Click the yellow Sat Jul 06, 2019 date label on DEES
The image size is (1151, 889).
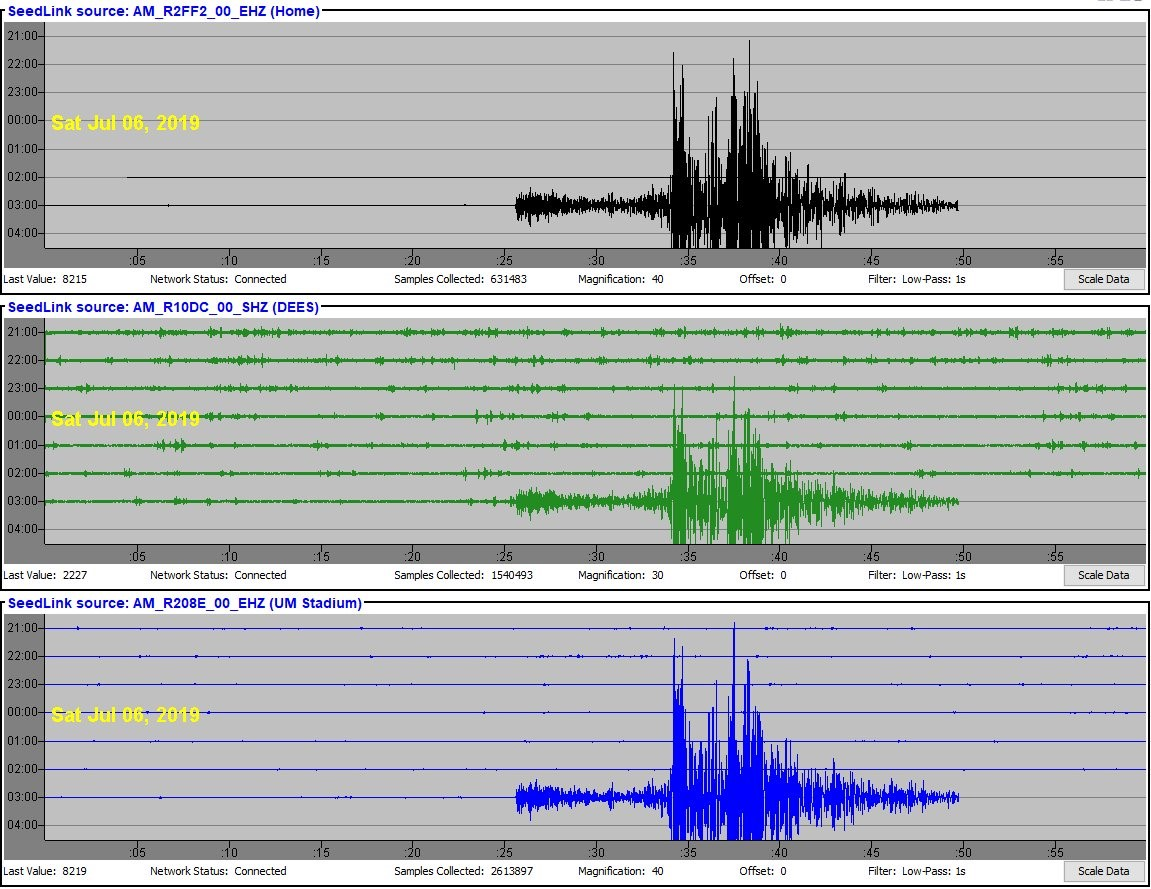click(125, 419)
